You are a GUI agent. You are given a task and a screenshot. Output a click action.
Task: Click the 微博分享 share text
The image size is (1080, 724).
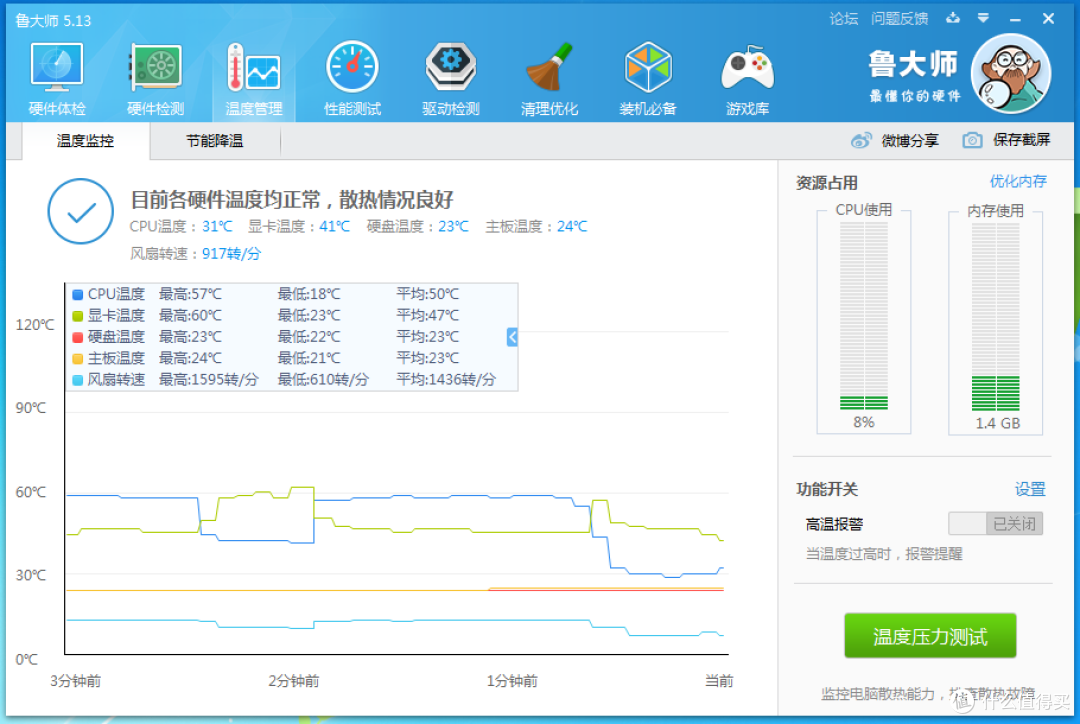tap(910, 141)
